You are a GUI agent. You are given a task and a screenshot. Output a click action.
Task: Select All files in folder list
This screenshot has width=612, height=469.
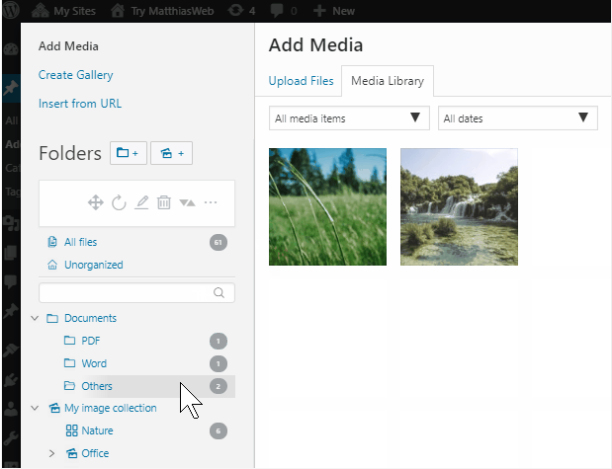coord(80,242)
